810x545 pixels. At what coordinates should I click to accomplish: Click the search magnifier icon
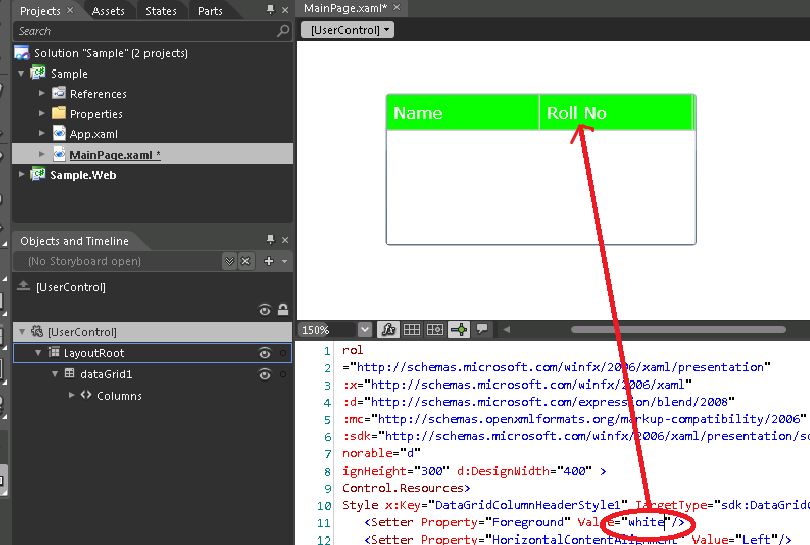pyautogui.click(x=283, y=31)
